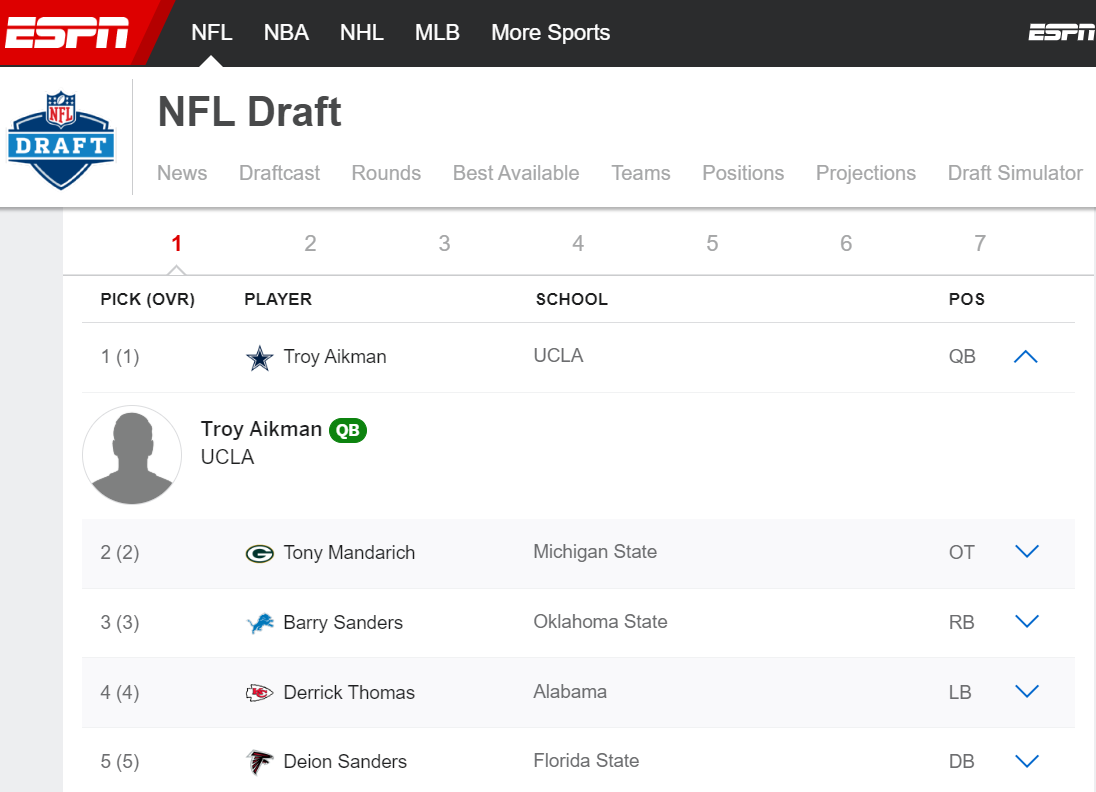
Task: Click the Detroit Lions logo
Action: click(259, 623)
